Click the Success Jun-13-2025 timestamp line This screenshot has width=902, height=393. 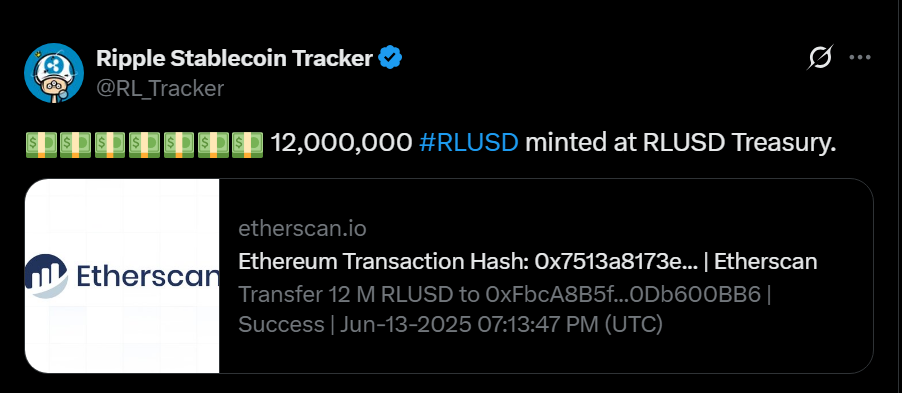tap(450, 325)
